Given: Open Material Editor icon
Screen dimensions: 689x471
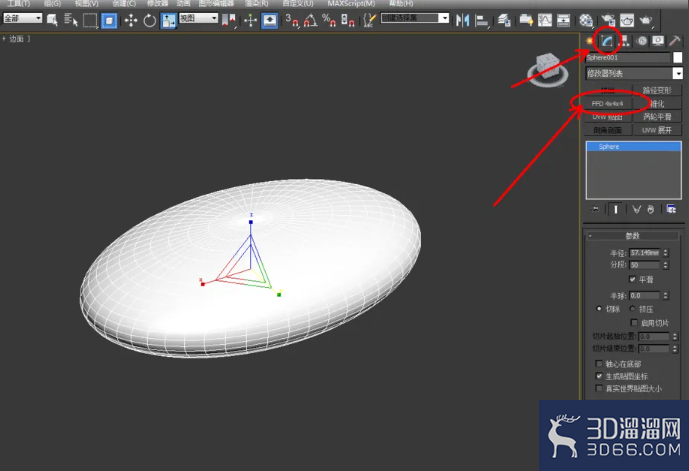Looking at the screenshot, I should coord(586,20).
